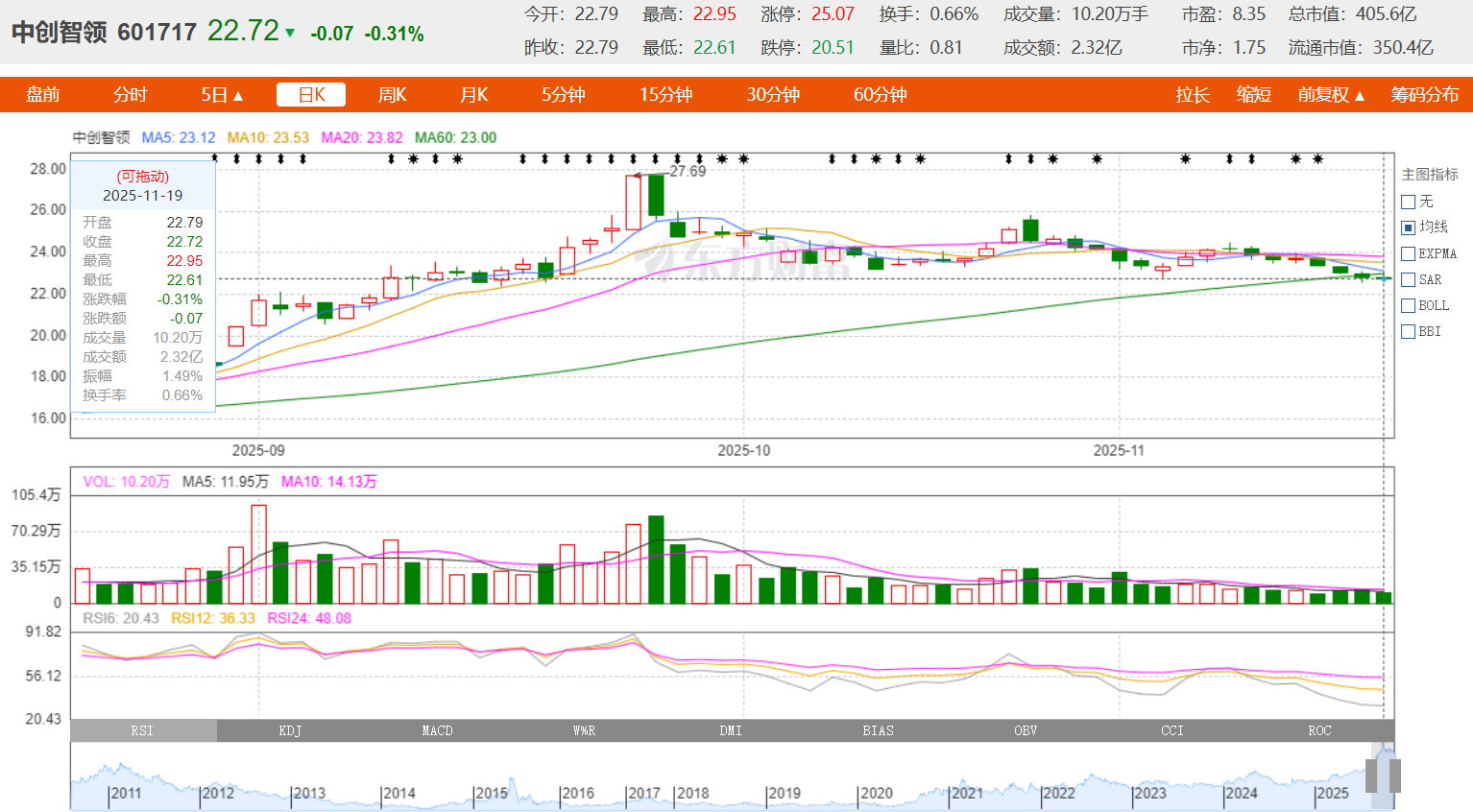Select the W%R sub-indicator tab
The image size is (1473, 812).
pyautogui.click(x=584, y=730)
